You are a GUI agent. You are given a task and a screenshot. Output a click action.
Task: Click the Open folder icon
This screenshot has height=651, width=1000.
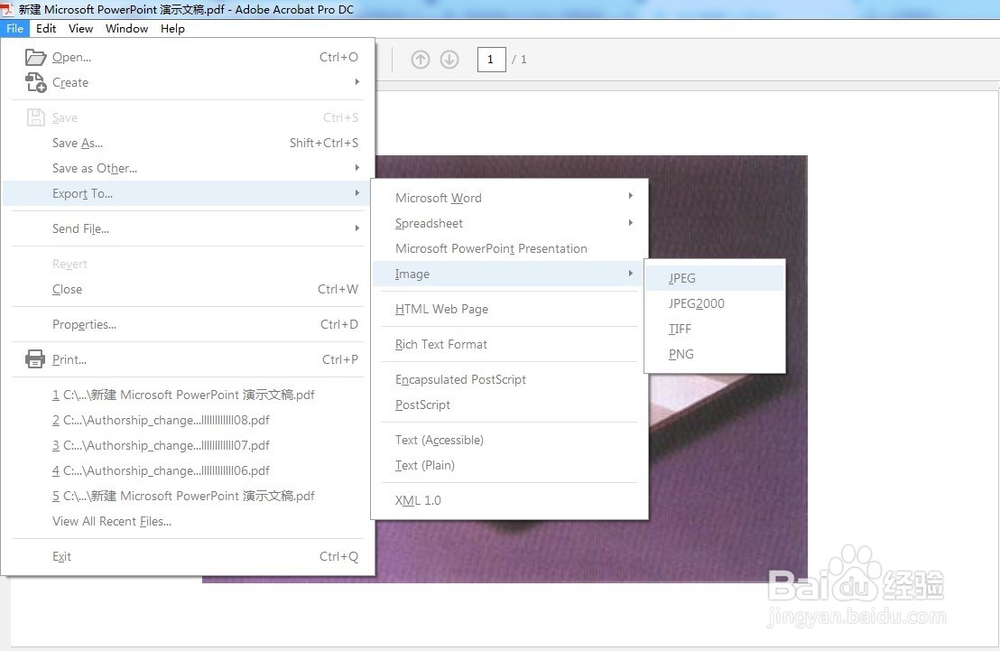(35, 57)
